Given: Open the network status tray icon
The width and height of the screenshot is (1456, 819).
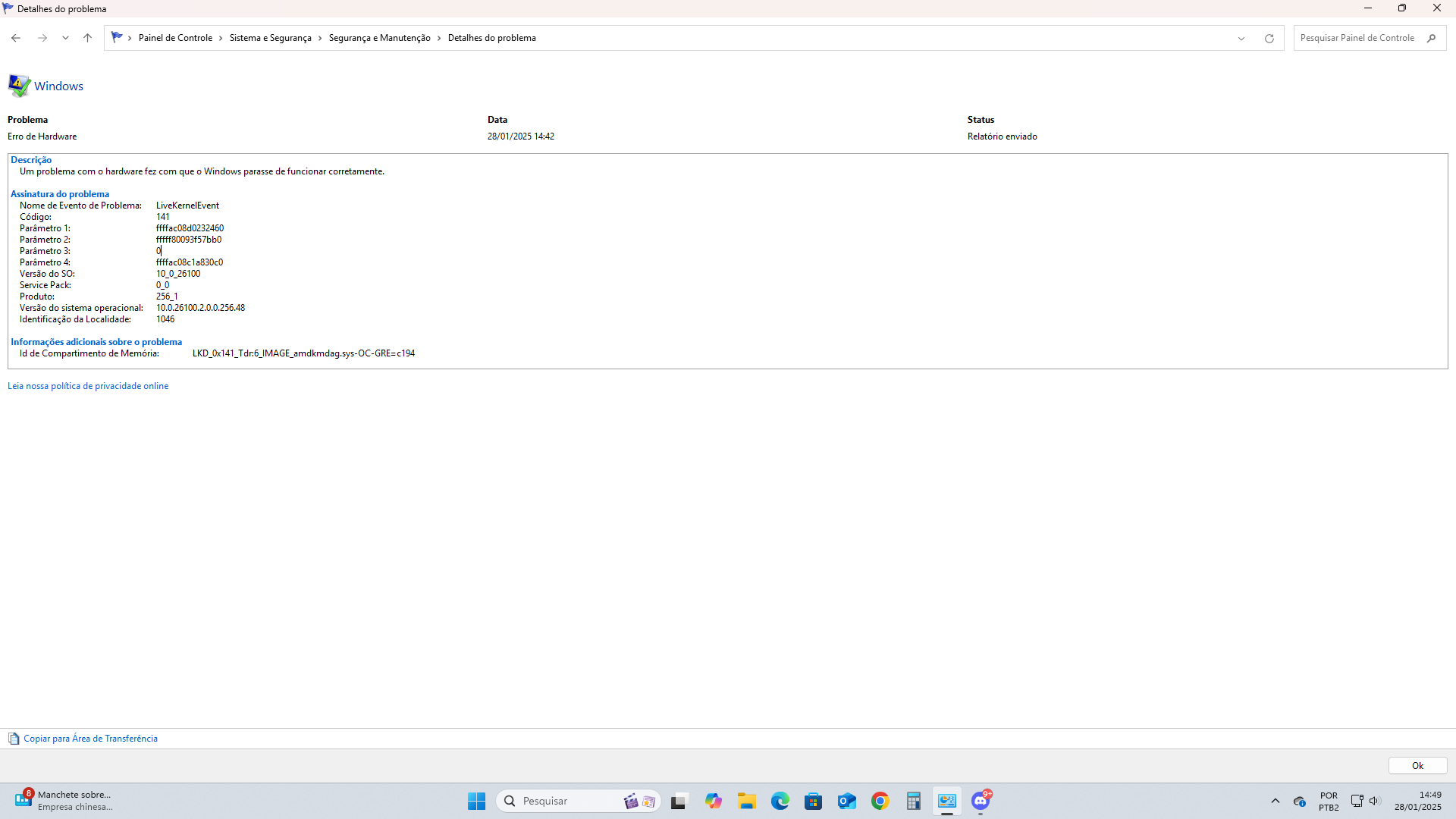Looking at the screenshot, I should click(1357, 801).
